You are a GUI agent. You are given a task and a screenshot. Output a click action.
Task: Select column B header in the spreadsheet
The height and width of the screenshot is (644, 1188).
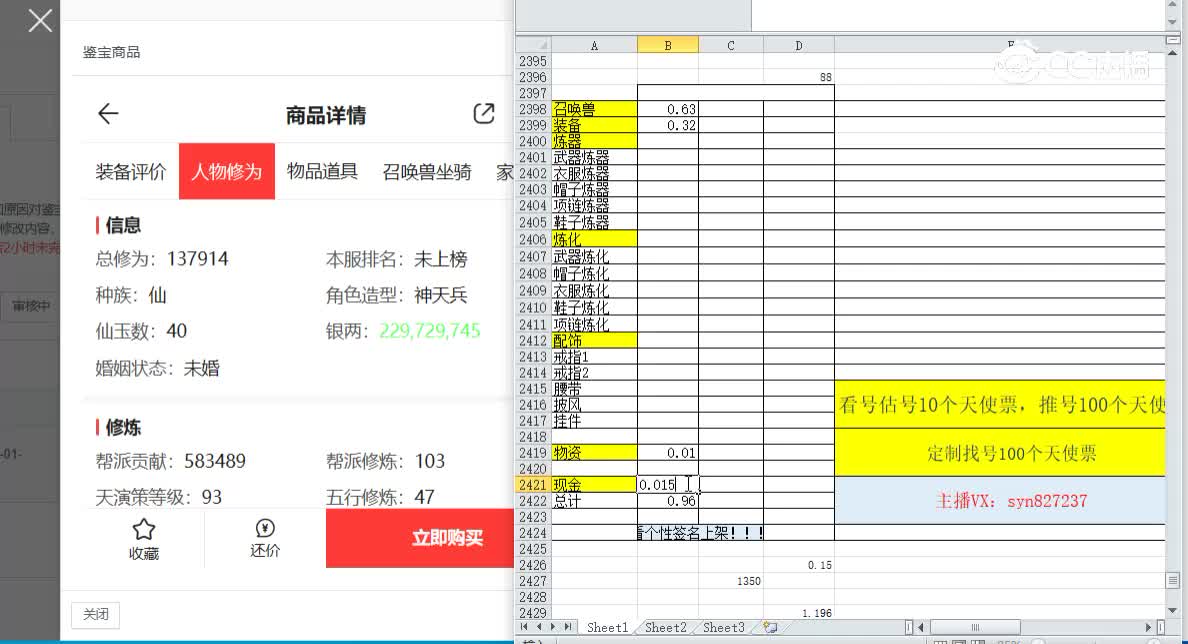coord(668,44)
